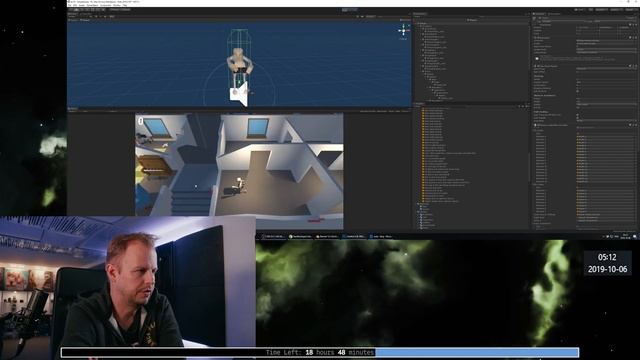
Task: Open the GameObject menu
Action: [x=93, y=5]
